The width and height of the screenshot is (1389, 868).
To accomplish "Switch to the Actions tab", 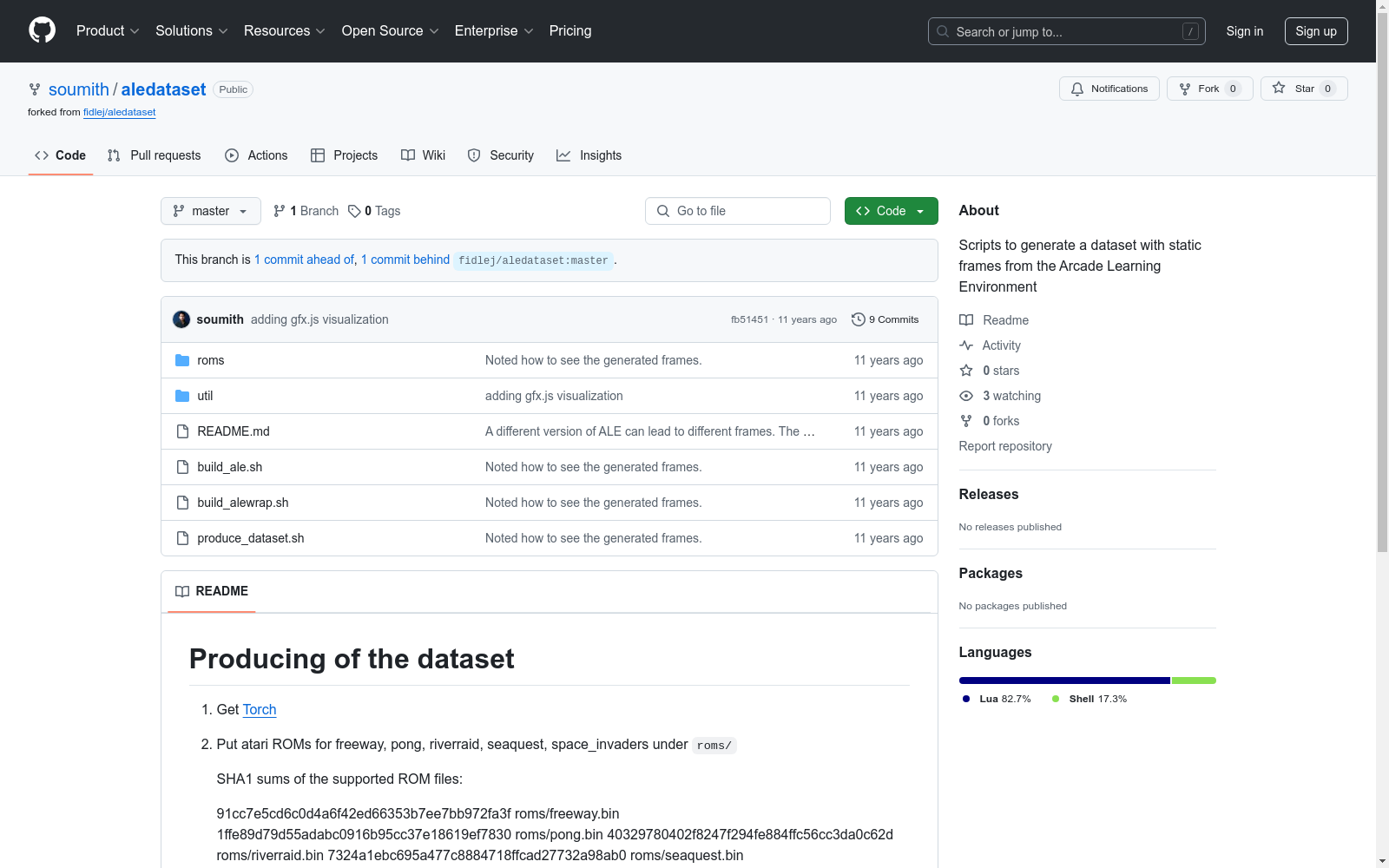I will [x=256, y=155].
